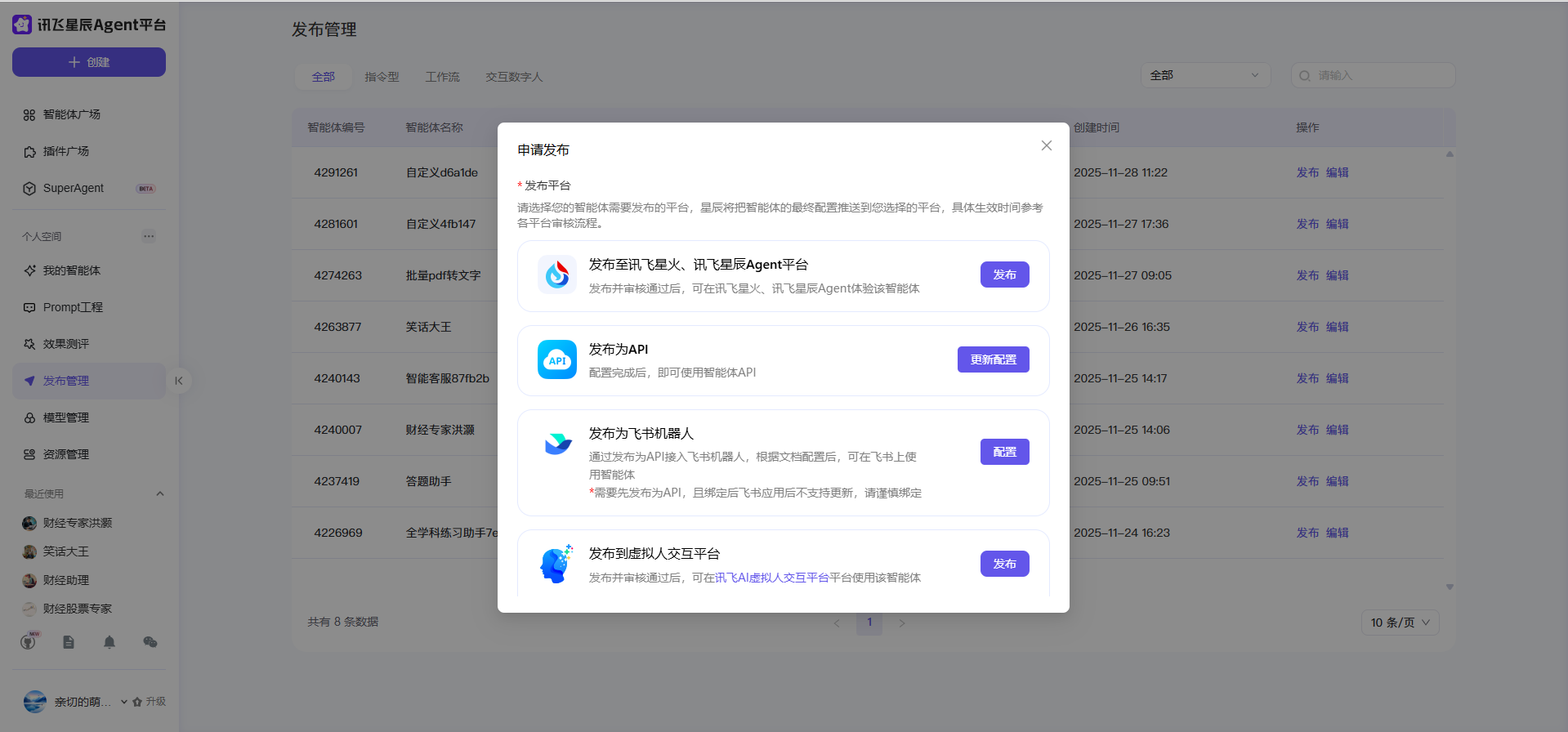Click 配置 for 飞书机器人

(x=1004, y=452)
